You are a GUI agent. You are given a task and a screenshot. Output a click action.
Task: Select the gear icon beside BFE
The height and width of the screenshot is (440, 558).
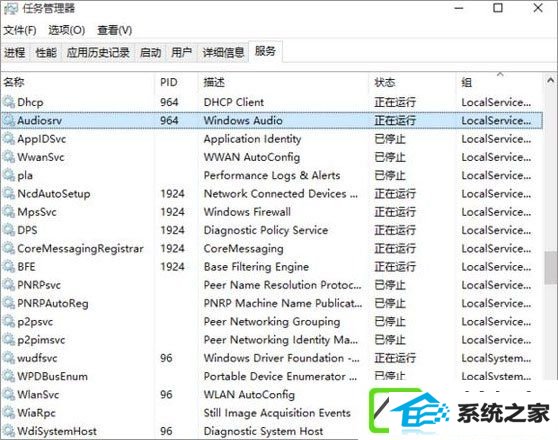(9, 267)
